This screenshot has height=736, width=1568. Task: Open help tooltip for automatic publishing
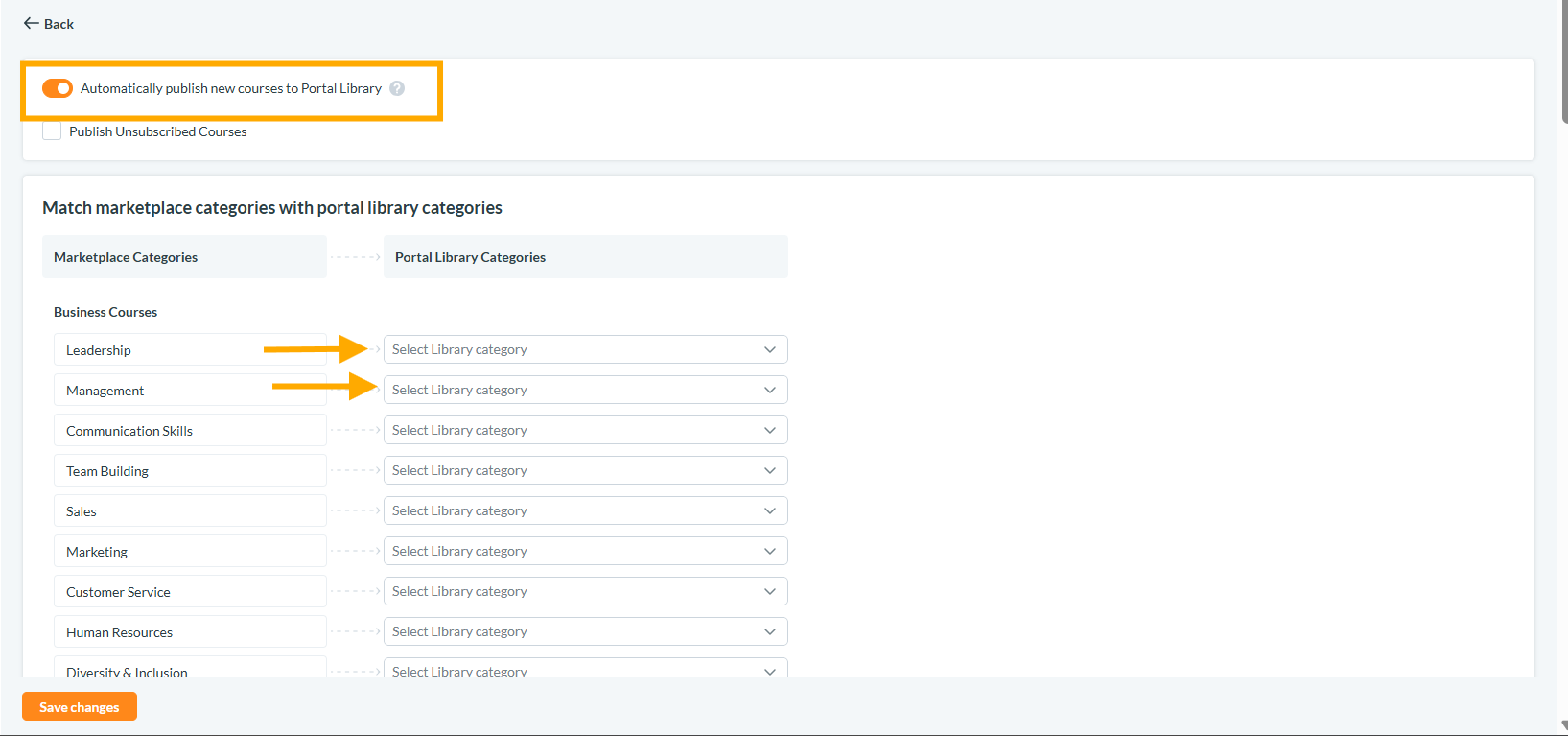397,88
